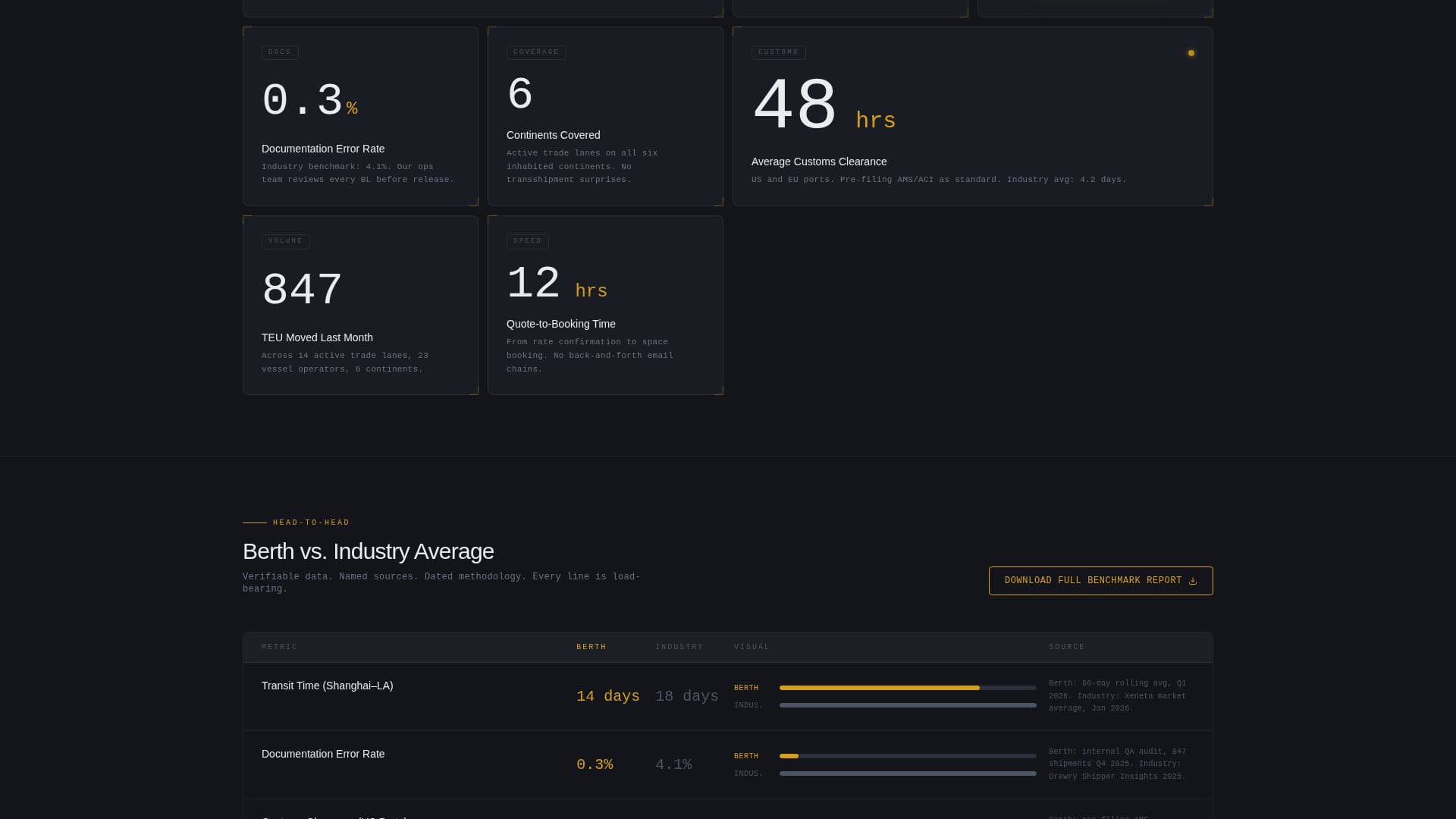
Task: Click the orange status indicator on the Customs card
Action: point(1191,53)
